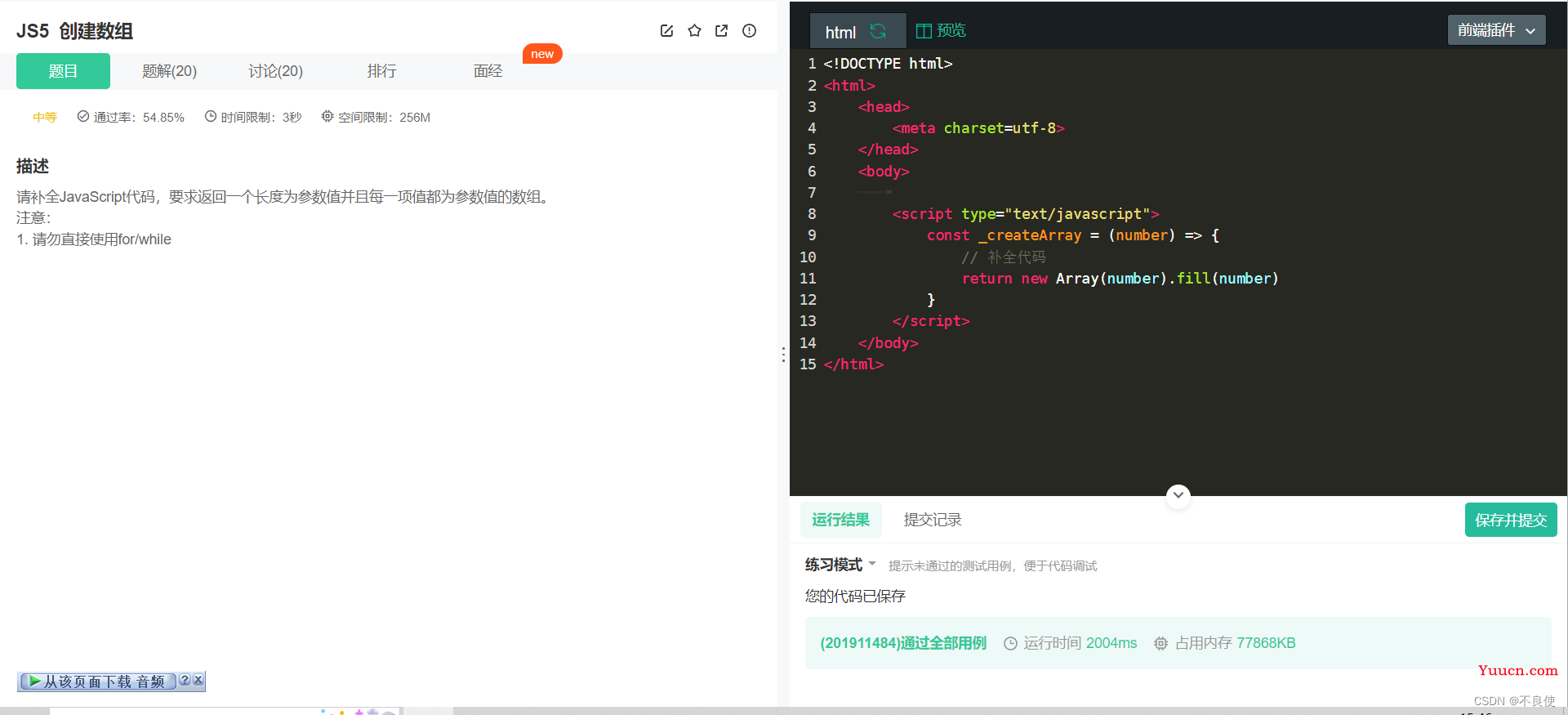
Task: Reset code with the refresh icon
Action: (878, 31)
